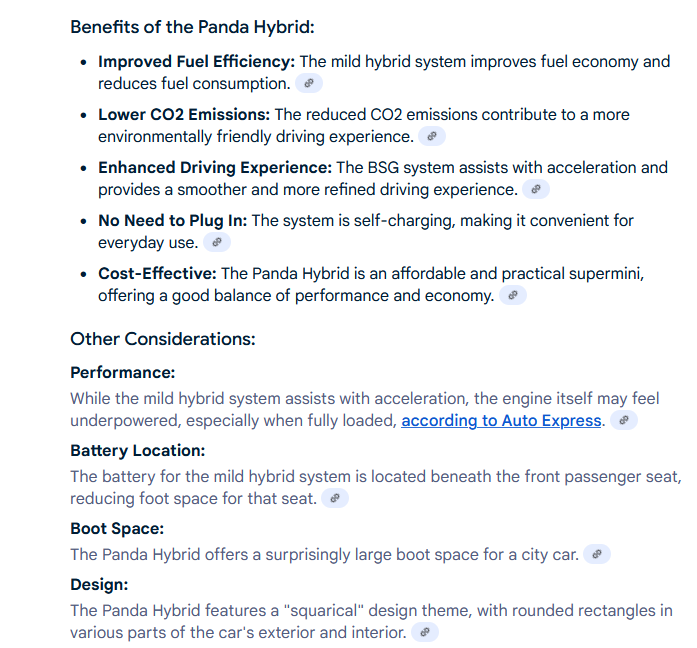Open source chip beside Enhanced Driving Experience text

pyautogui.click(x=536, y=189)
